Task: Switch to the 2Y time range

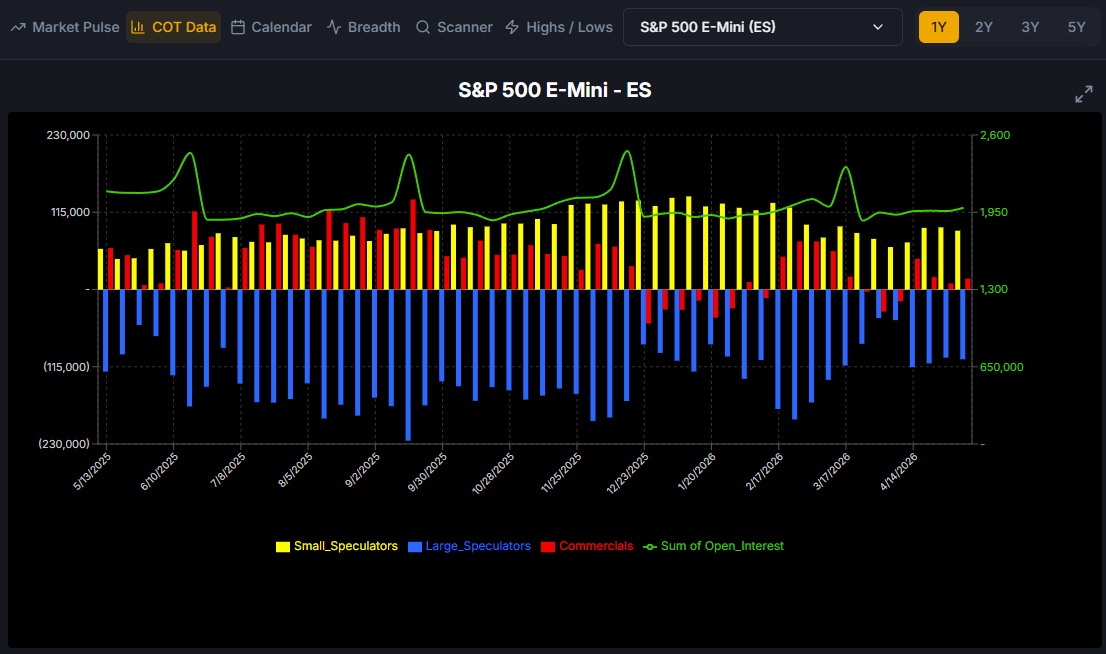Action: click(983, 27)
